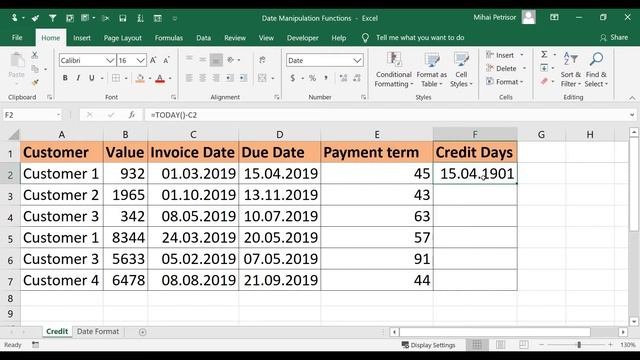The width and height of the screenshot is (640, 360).
Task: Expand the formula bar chevron
Action: coord(632,115)
